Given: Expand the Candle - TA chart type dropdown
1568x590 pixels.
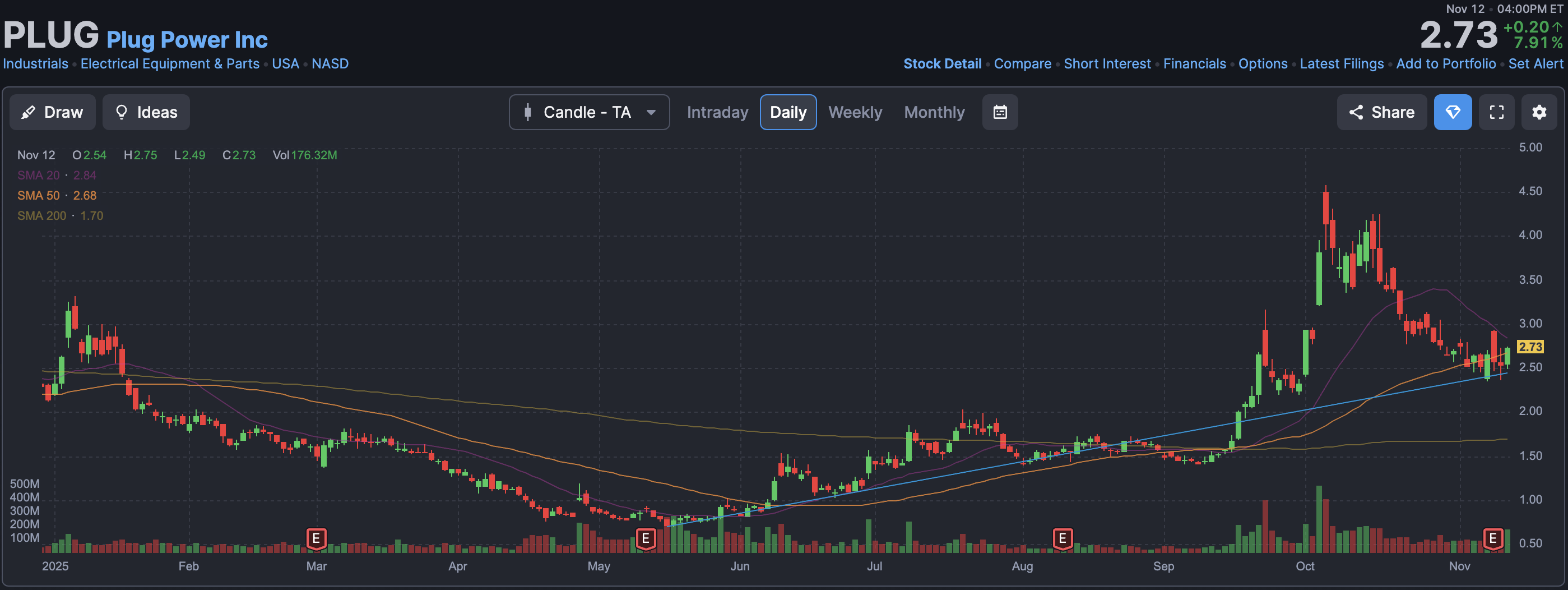Looking at the screenshot, I should [589, 112].
